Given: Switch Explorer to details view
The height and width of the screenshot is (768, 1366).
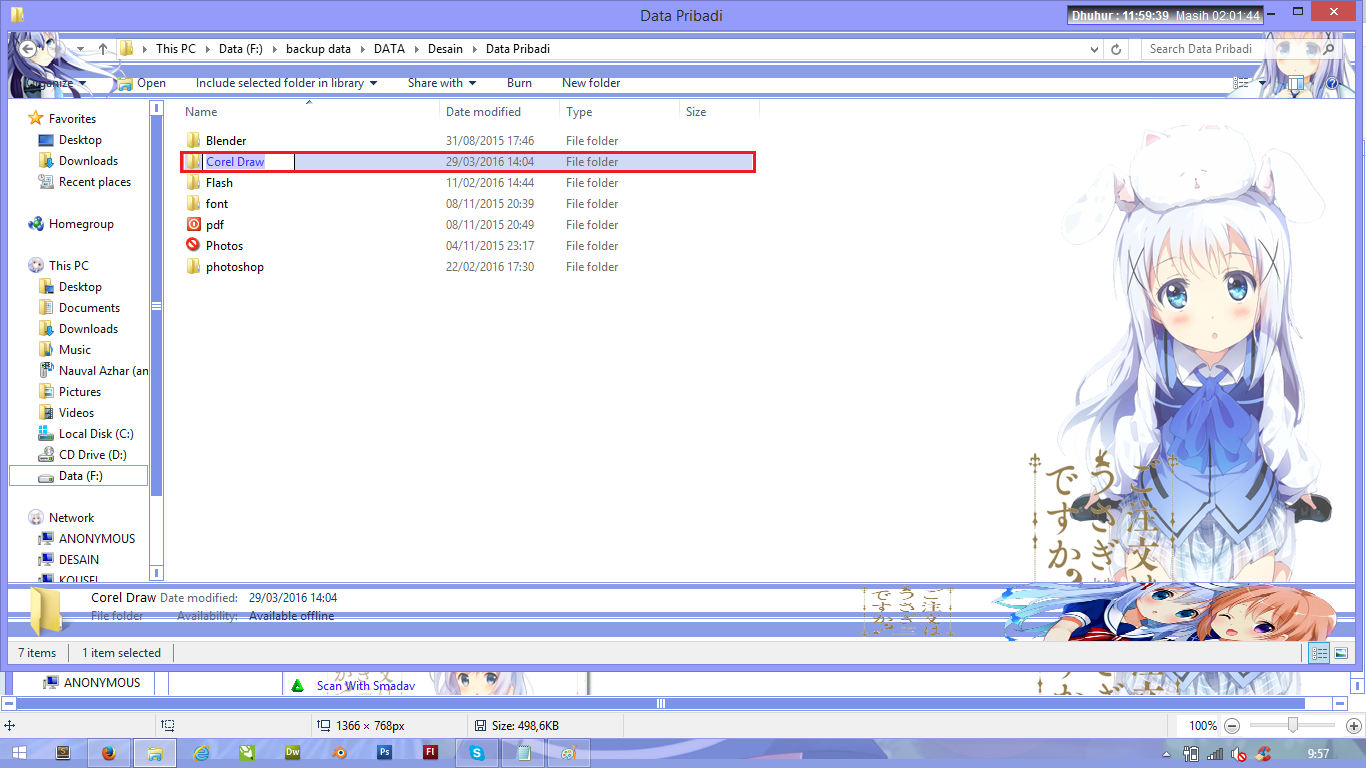Looking at the screenshot, I should point(1319,653).
